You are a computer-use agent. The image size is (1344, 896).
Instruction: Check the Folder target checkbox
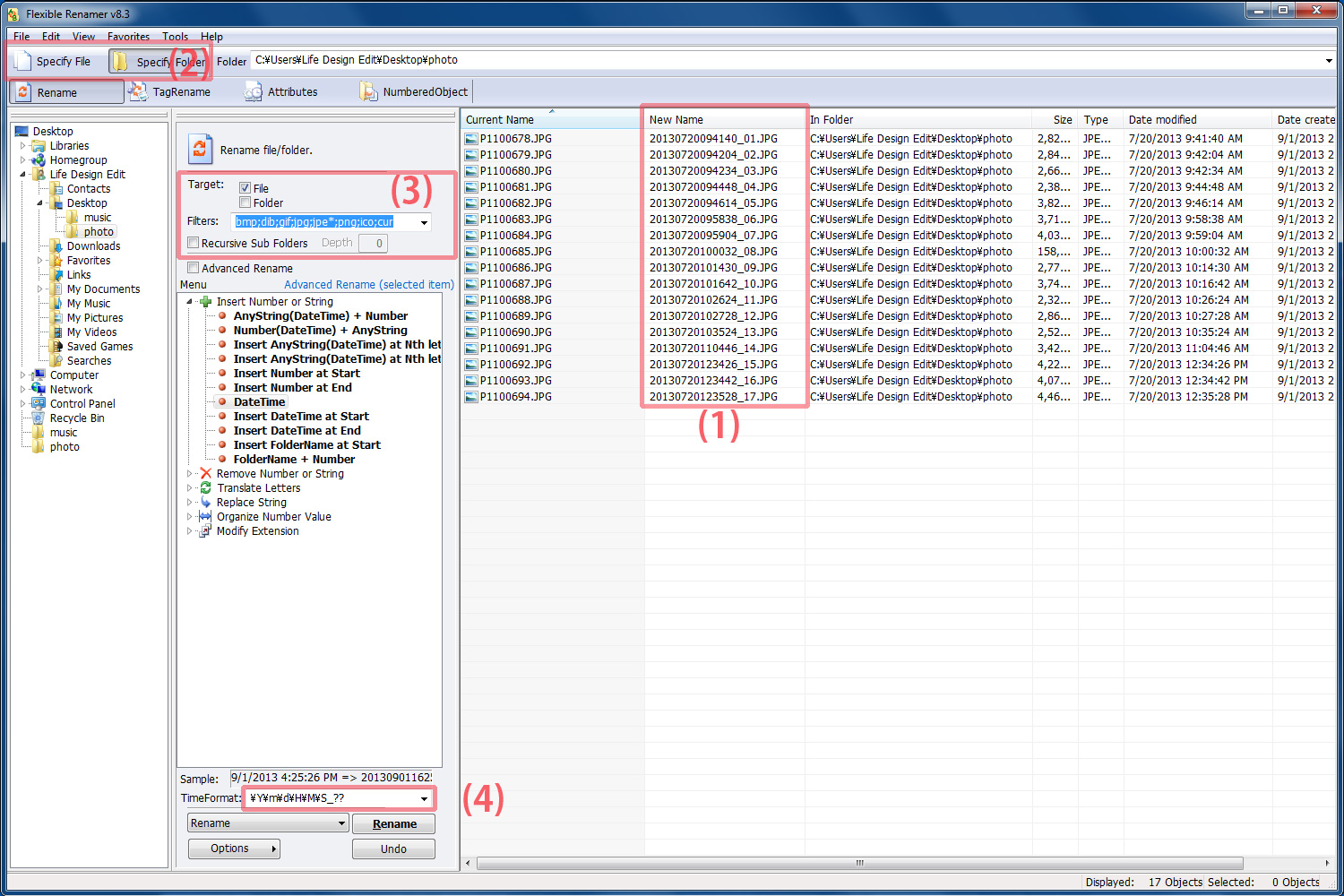245,202
